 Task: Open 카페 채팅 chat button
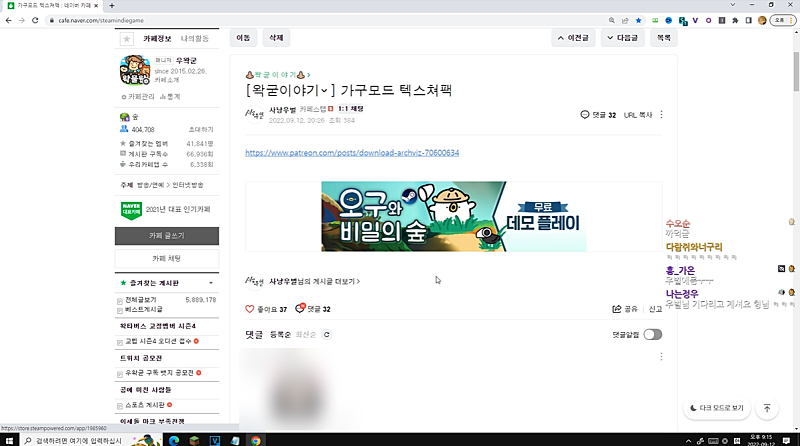(x=167, y=259)
